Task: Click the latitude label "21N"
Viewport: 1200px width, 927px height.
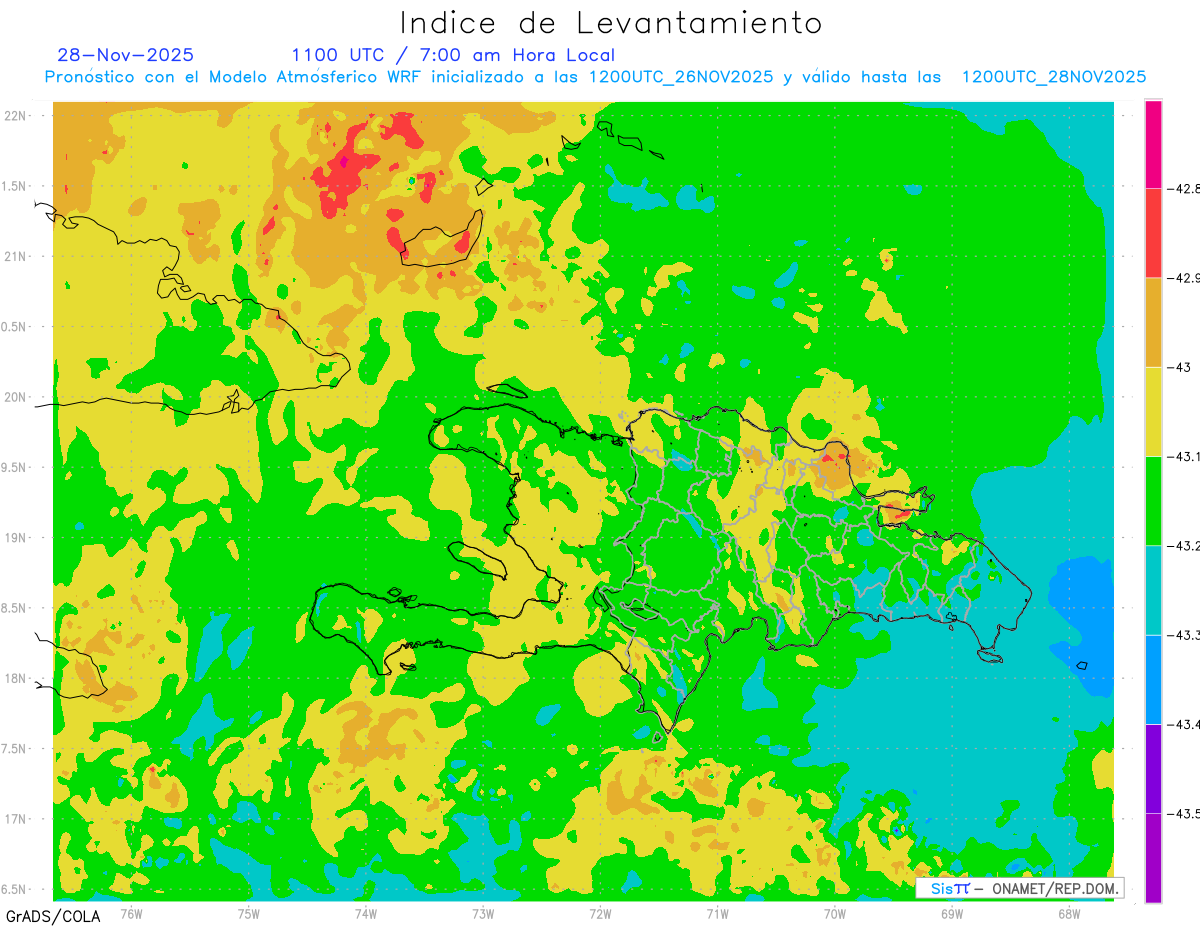Action: click(x=15, y=256)
